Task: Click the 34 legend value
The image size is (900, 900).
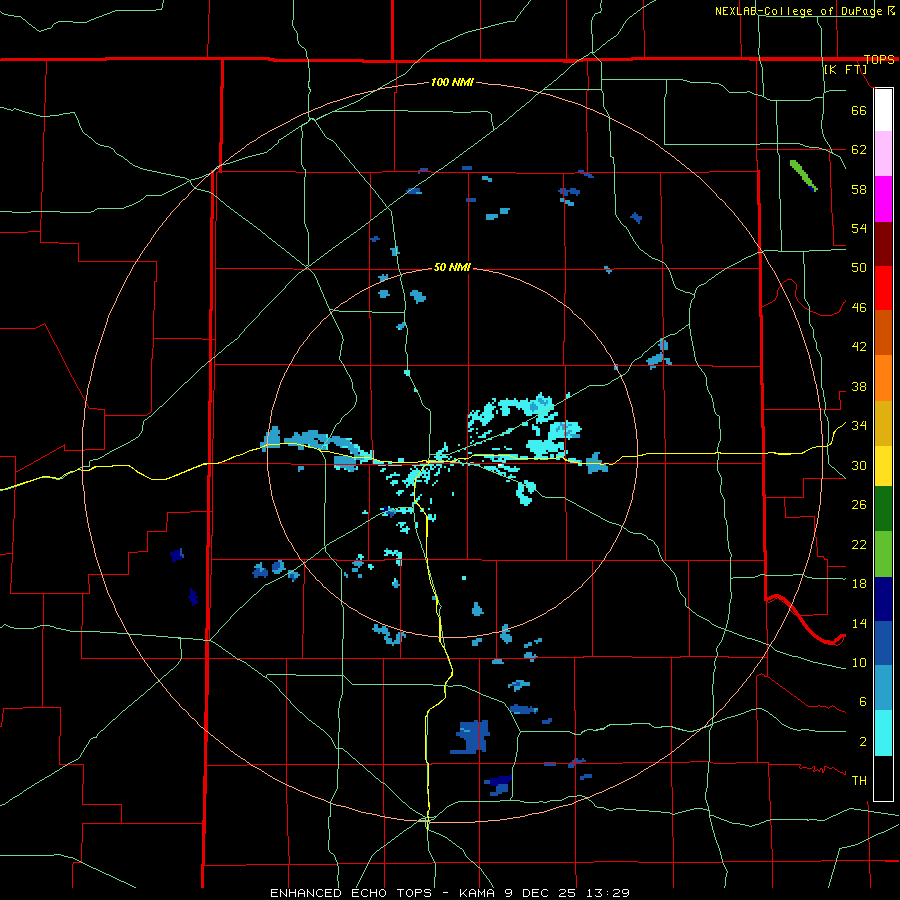Action: coord(859,426)
